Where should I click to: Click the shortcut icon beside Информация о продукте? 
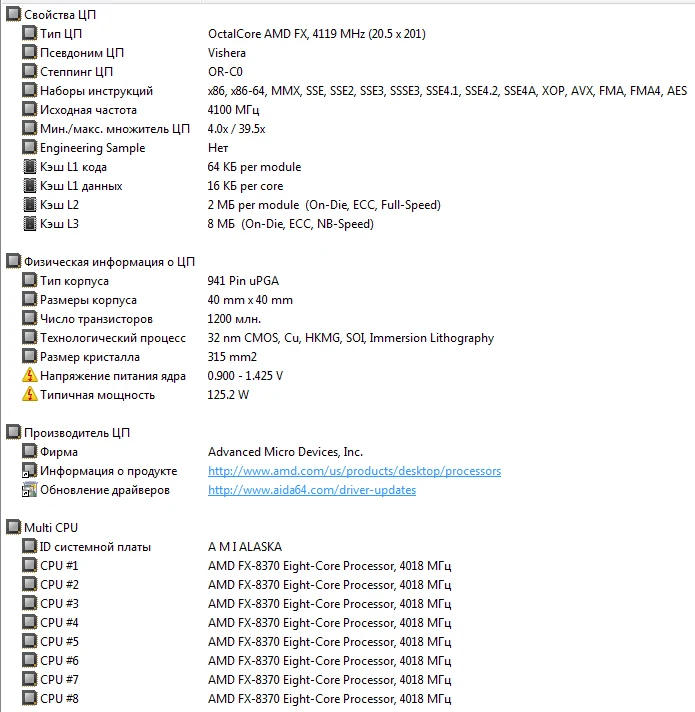(x=29, y=471)
